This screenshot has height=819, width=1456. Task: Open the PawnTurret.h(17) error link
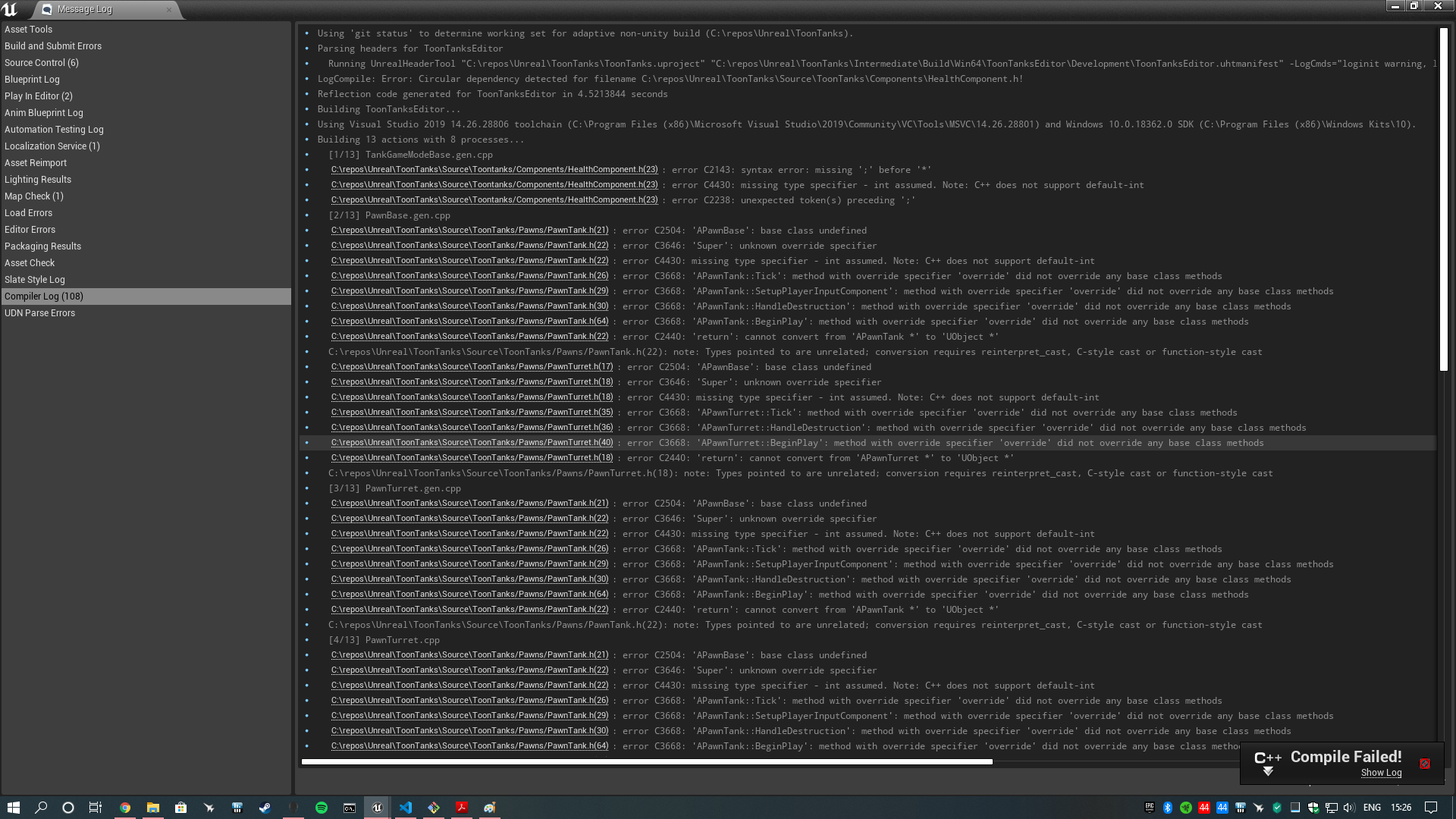tap(468, 366)
